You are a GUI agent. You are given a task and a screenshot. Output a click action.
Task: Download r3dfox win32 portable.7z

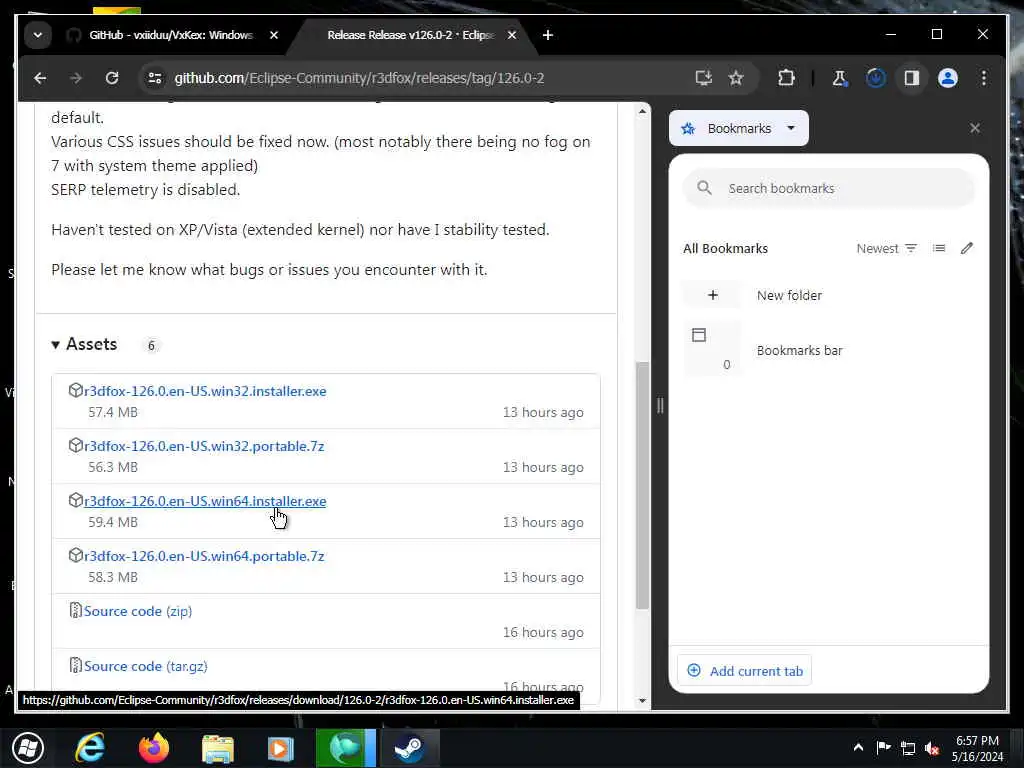[x=204, y=446]
